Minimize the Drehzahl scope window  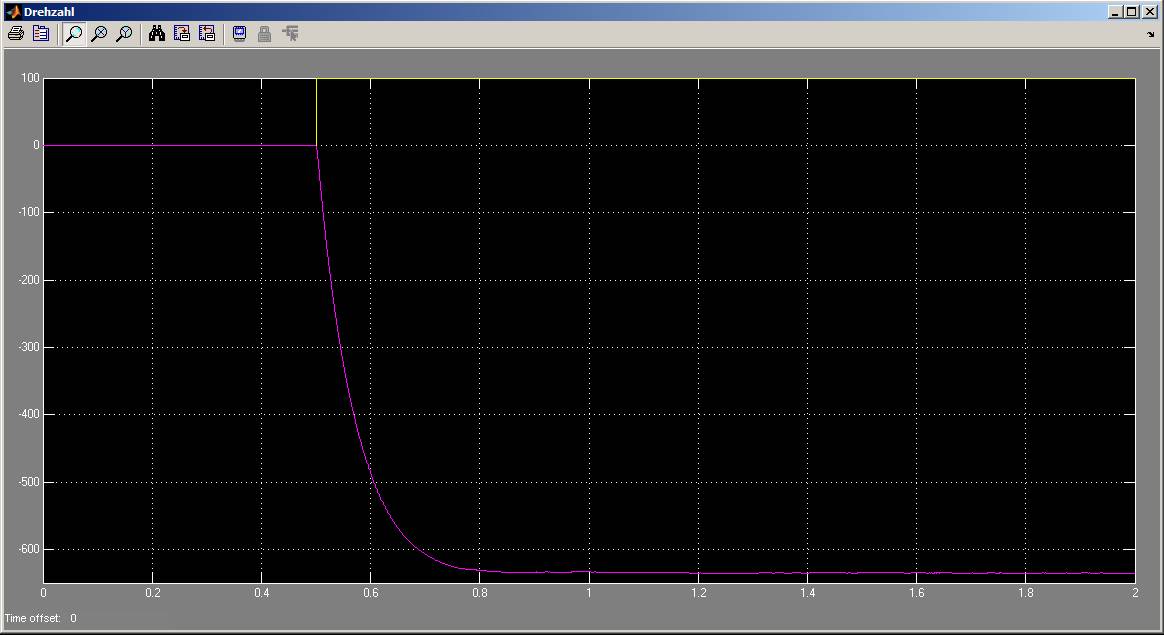point(1116,12)
